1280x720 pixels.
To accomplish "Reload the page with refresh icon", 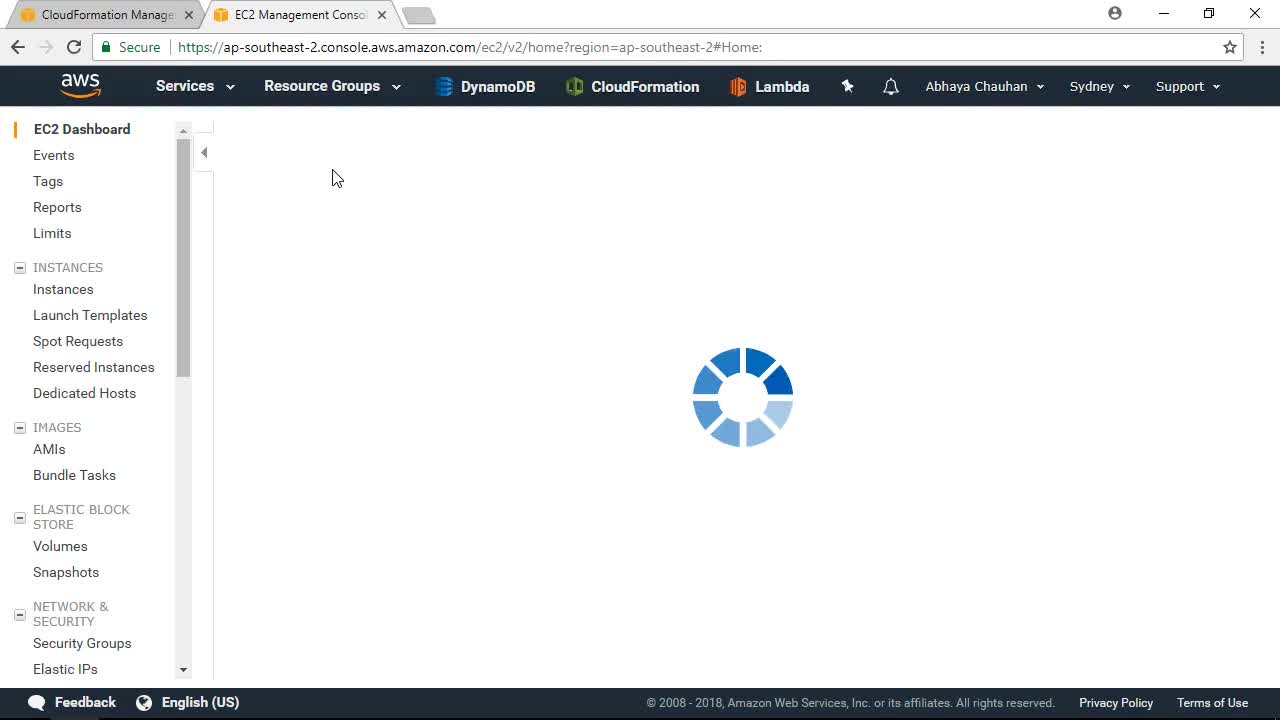I will tap(74, 47).
